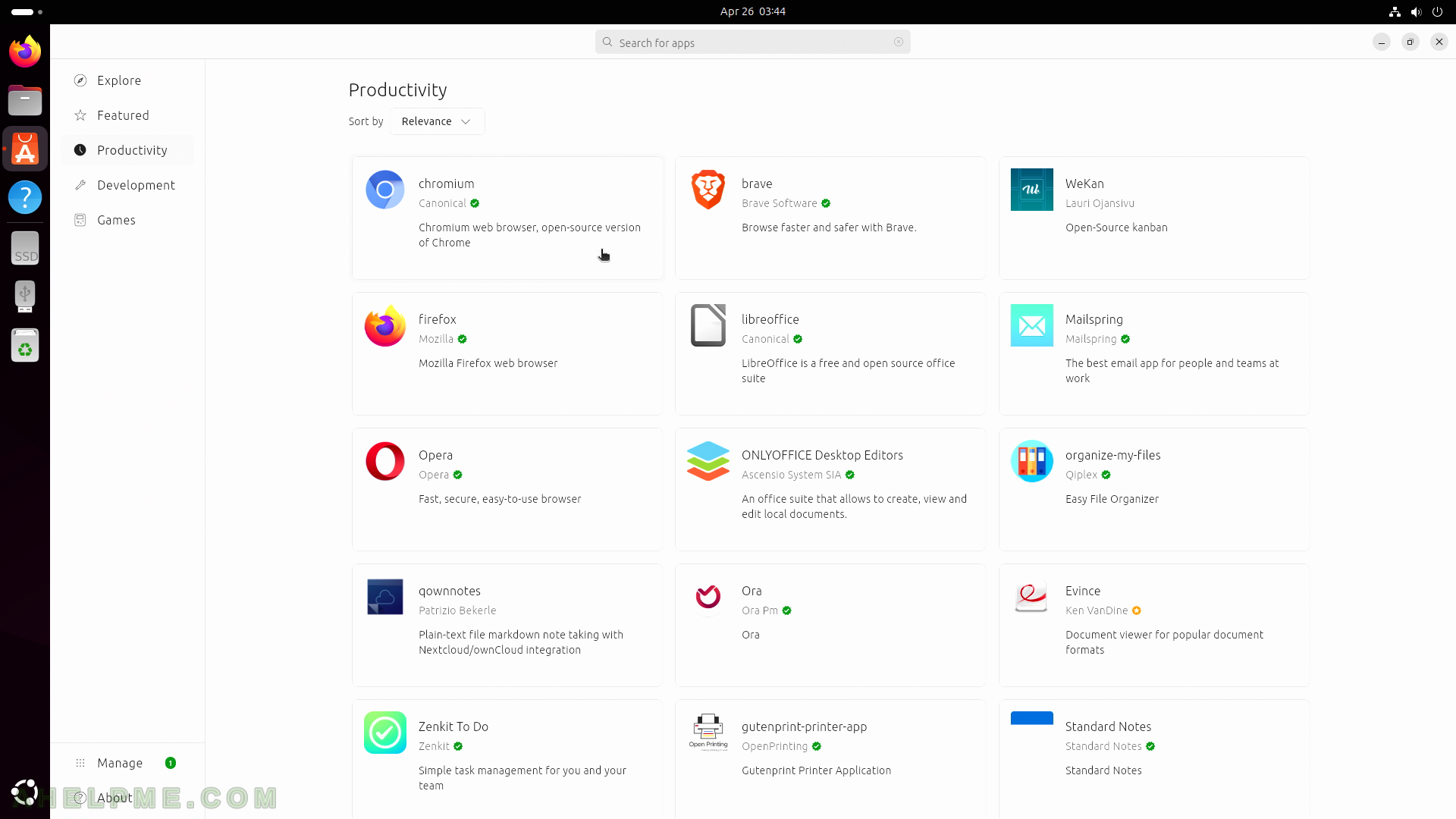1456x819 pixels.
Task: Click the 'Lauri Ojansivu' publisher name
Action: (x=1100, y=203)
